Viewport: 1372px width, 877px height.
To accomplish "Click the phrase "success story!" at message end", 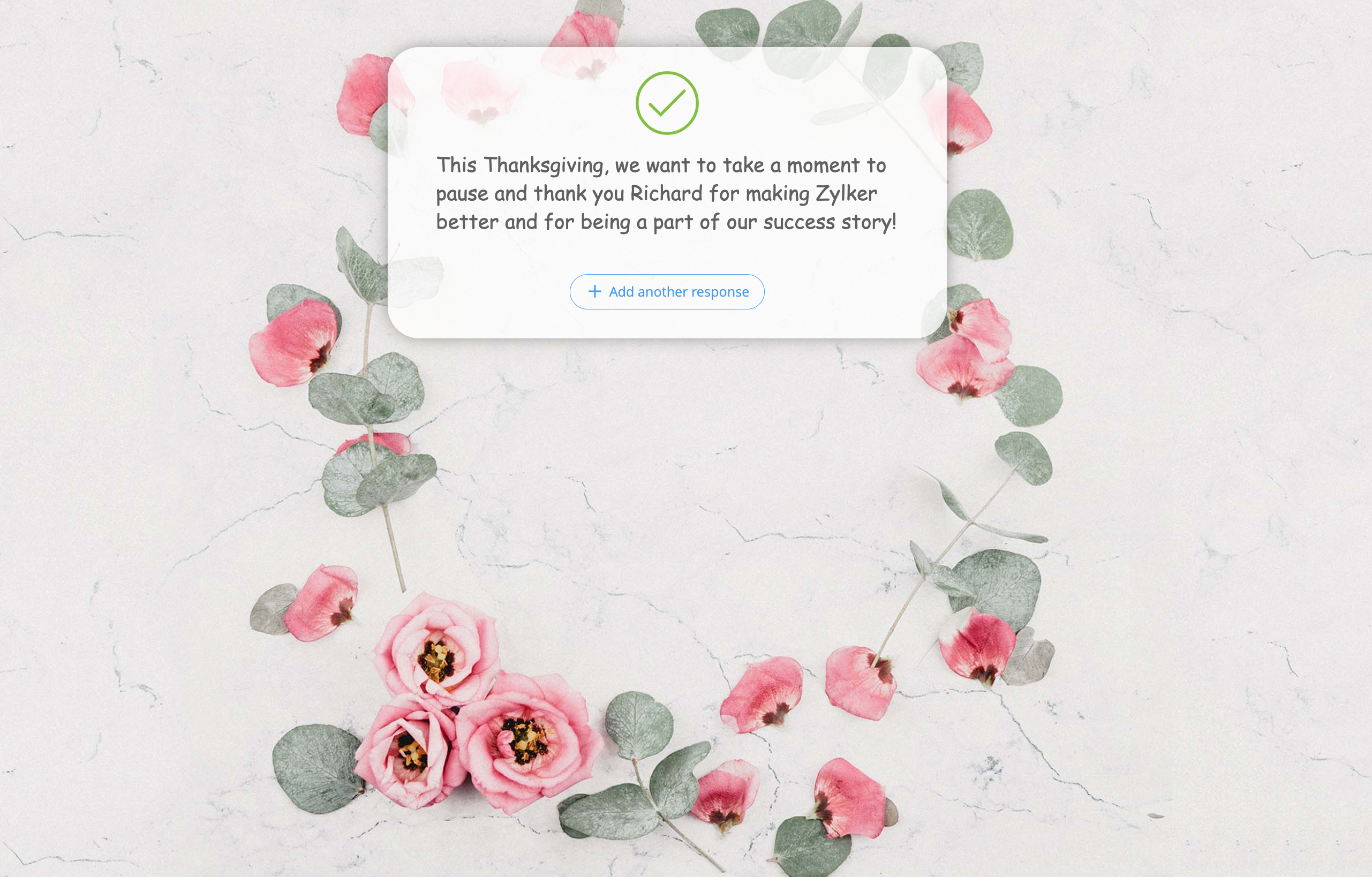I will (830, 222).
